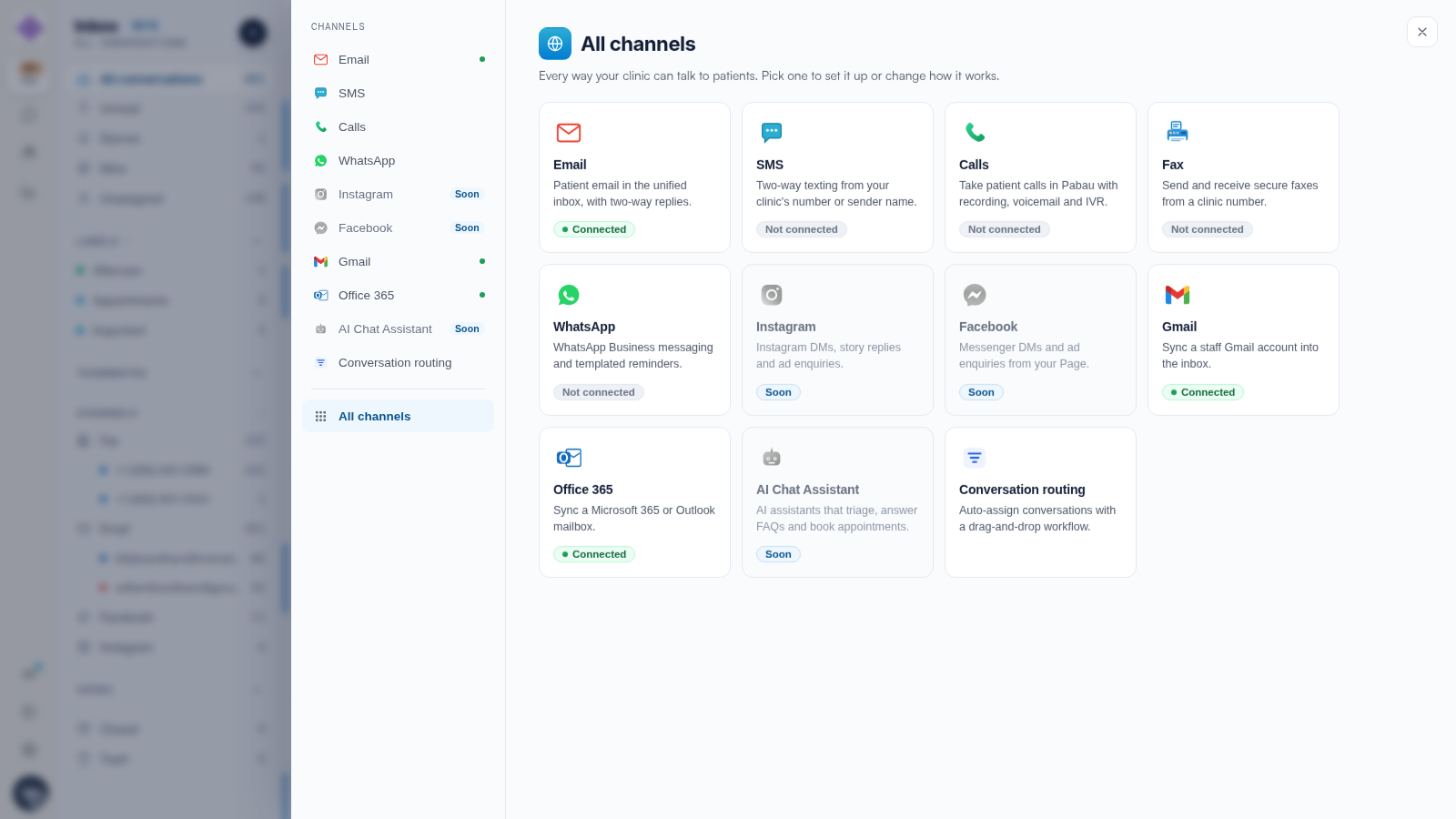Click the Not connected badge on the Fax card

(x=1208, y=229)
